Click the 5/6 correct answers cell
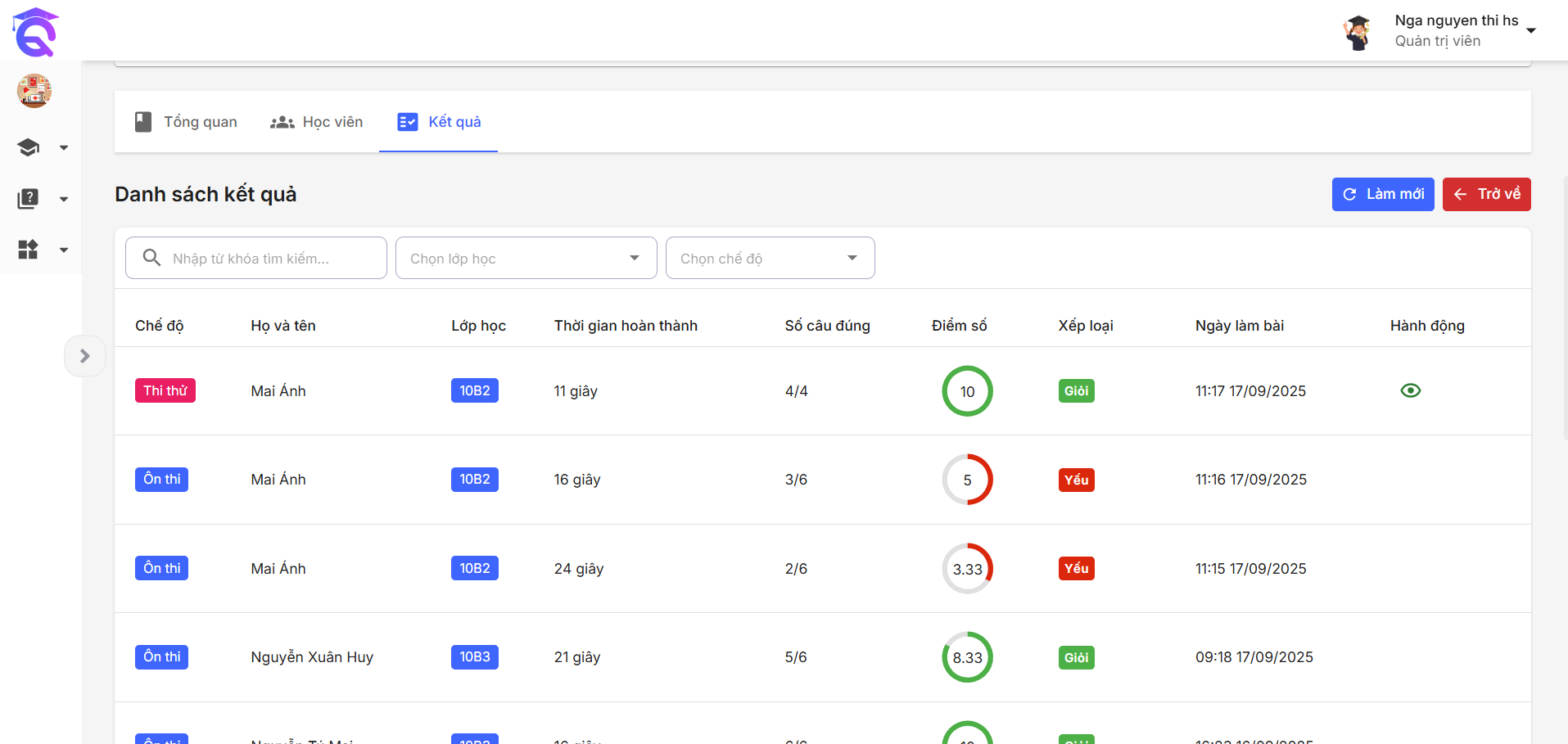The width and height of the screenshot is (1568, 744). coord(796,657)
